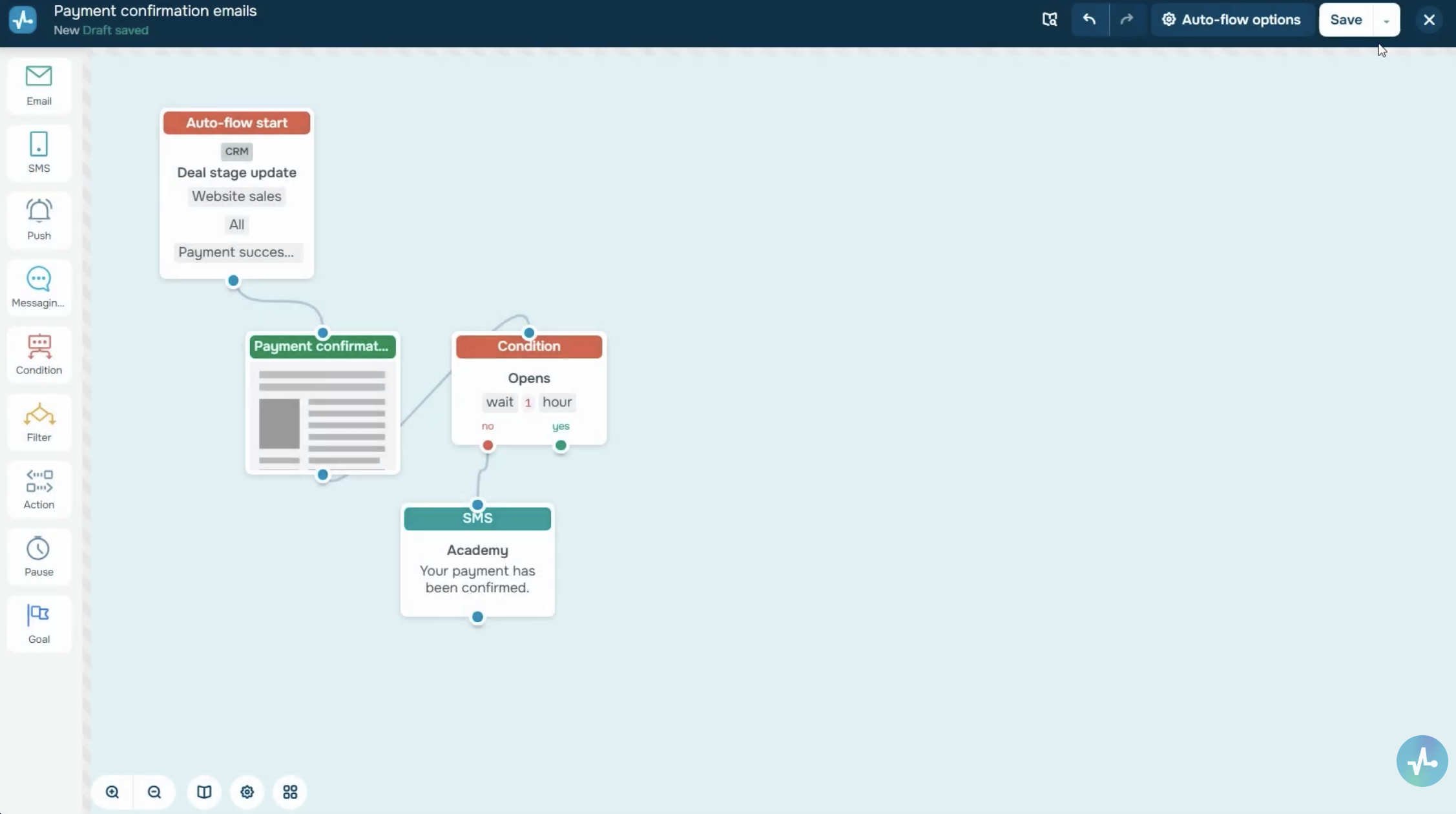Zoom in on the flow canvas
The width and height of the screenshot is (1456, 814).
pos(112,792)
